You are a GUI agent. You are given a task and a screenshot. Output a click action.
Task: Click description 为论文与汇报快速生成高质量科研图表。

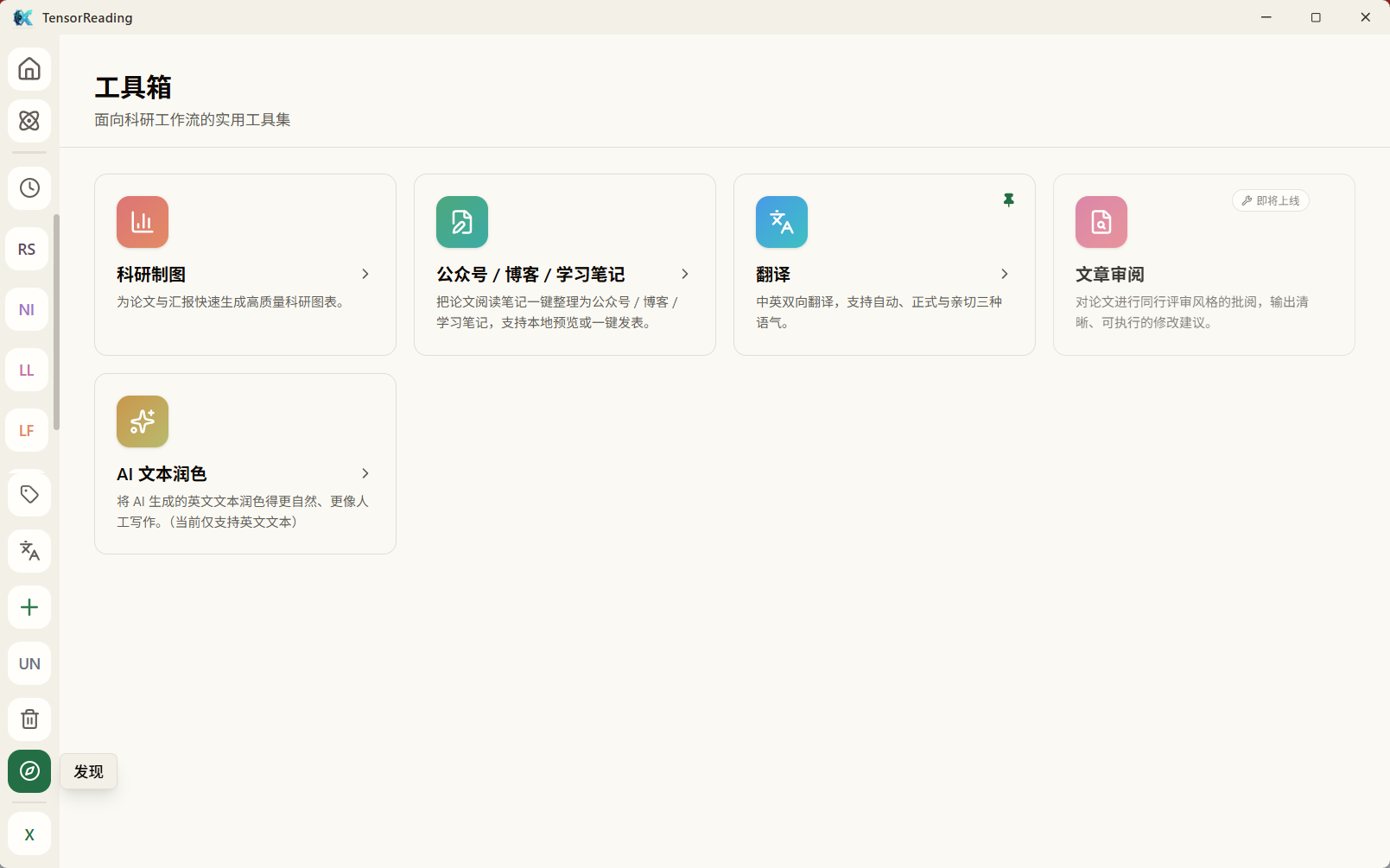click(x=233, y=302)
